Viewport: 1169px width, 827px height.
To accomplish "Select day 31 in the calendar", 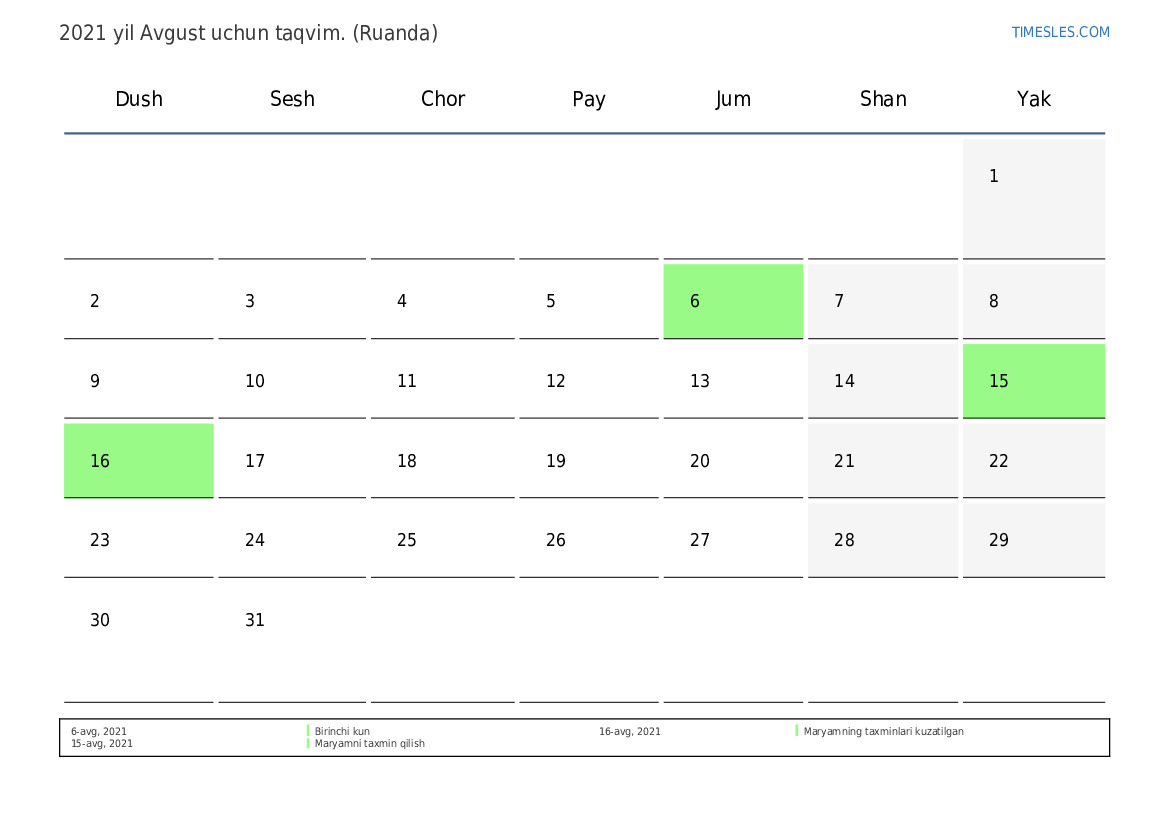I will (292, 642).
